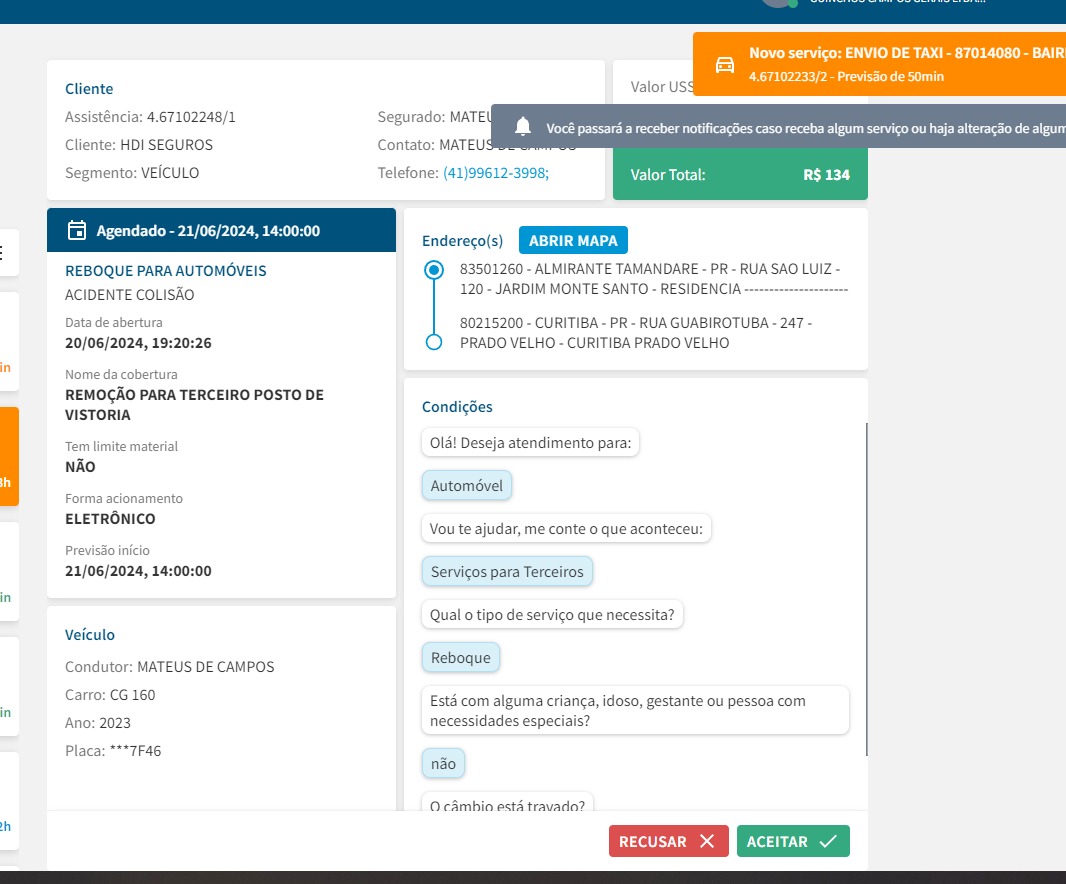This screenshot has height=884, width=1066.
Task: Click Assistência 4.67102248/1 text
Action: point(150,117)
